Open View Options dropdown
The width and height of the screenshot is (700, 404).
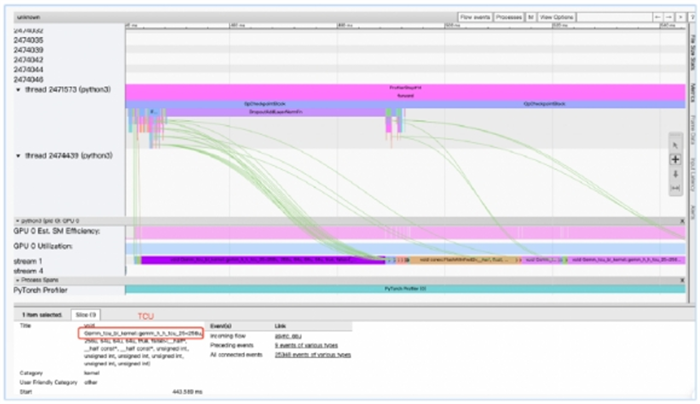[x=556, y=17]
